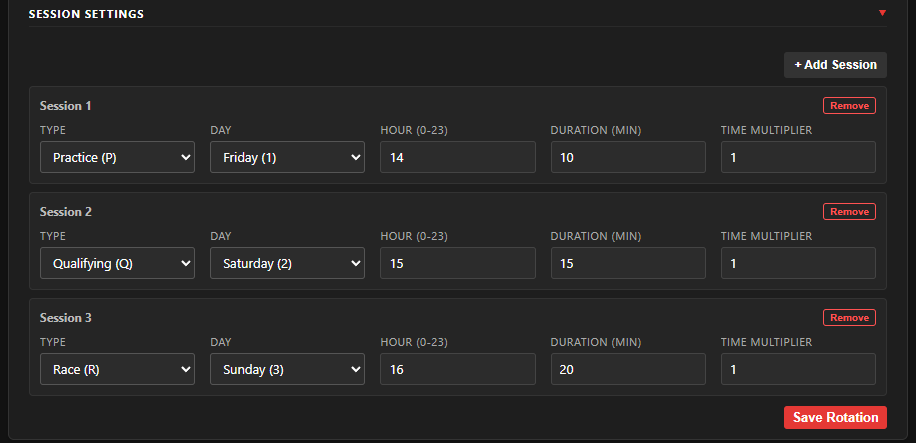Click the + Add Session button
Viewport: 916px width, 443px height.
click(835, 65)
